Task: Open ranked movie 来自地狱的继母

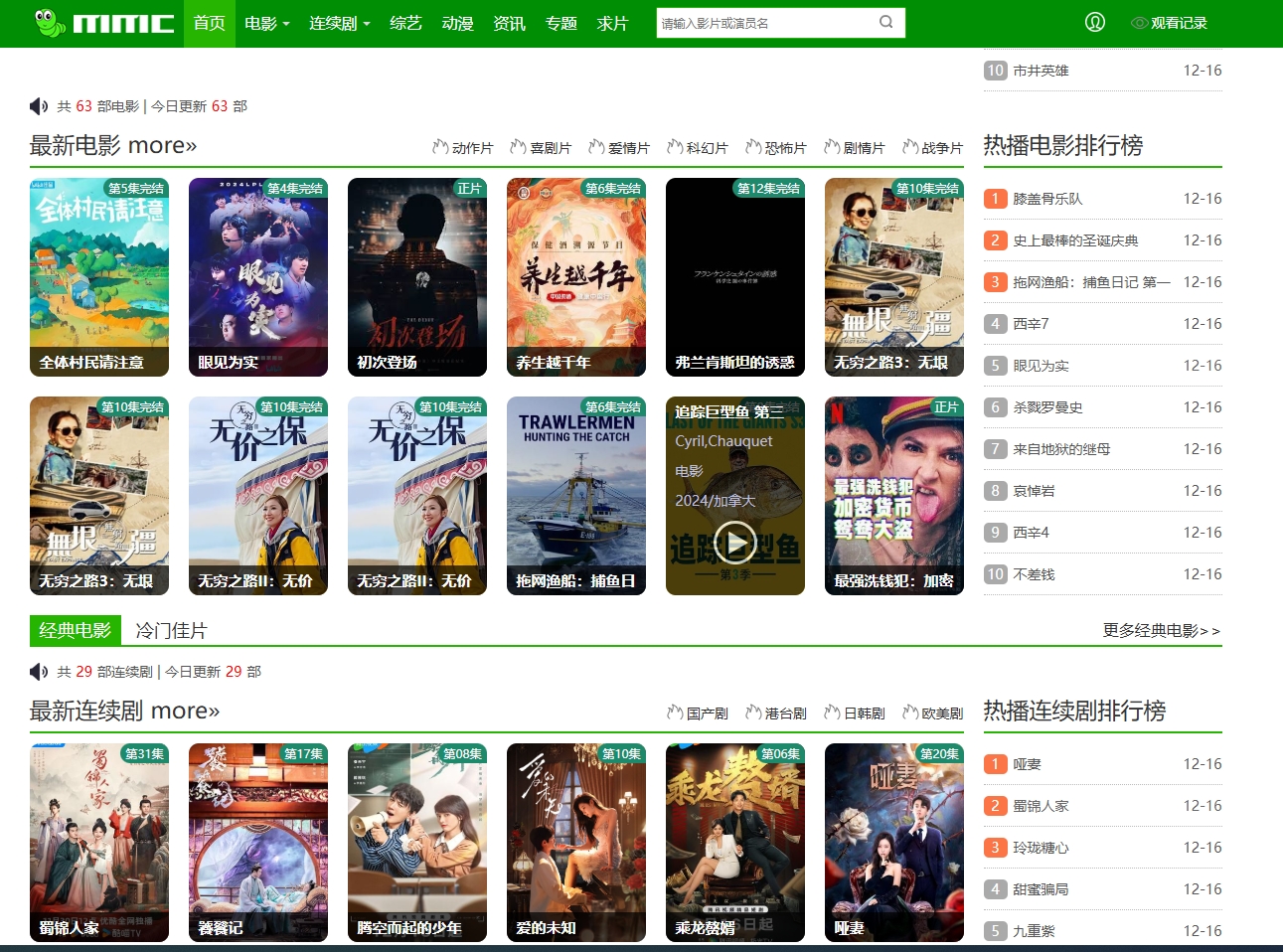Action: 1061,449
